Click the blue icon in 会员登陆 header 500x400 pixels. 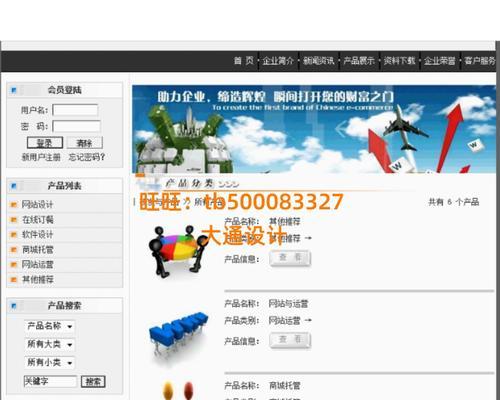tap(14, 90)
